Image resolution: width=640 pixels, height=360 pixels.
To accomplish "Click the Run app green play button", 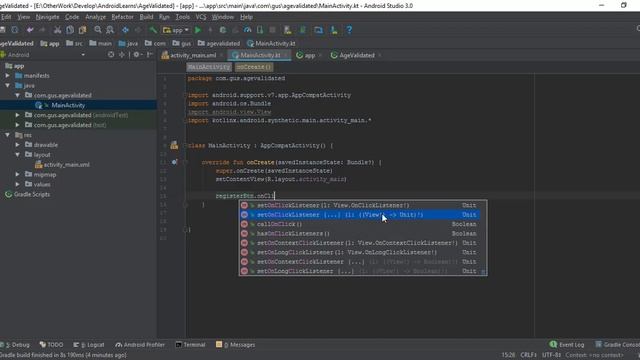I will pos(198,30).
